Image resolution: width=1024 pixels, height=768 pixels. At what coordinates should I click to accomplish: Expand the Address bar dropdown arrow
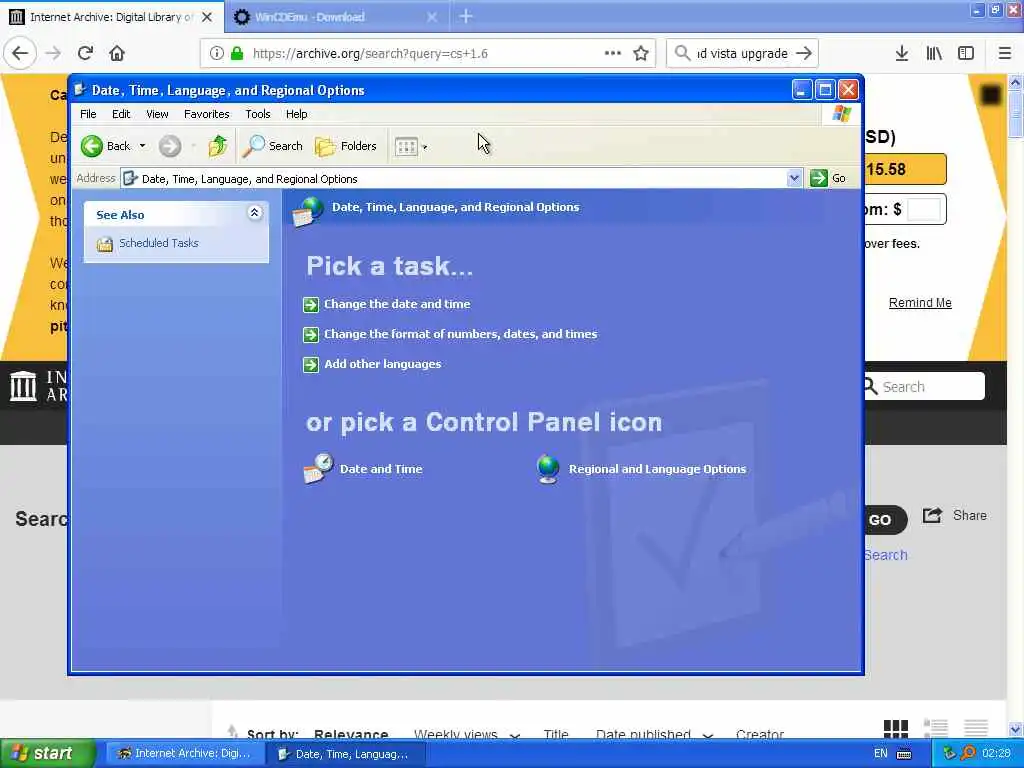point(794,178)
